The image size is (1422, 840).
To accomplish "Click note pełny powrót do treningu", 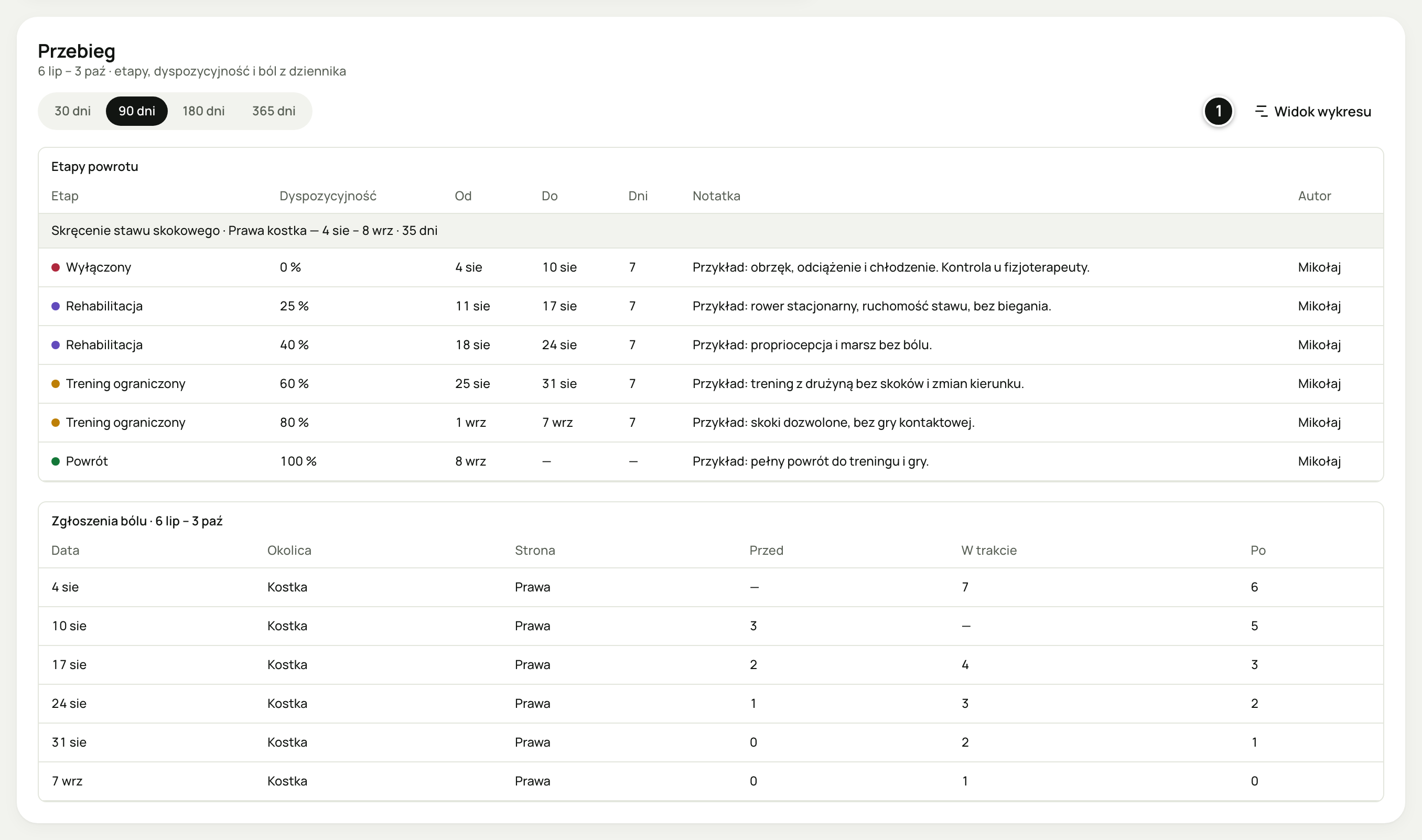I will 810,461.
